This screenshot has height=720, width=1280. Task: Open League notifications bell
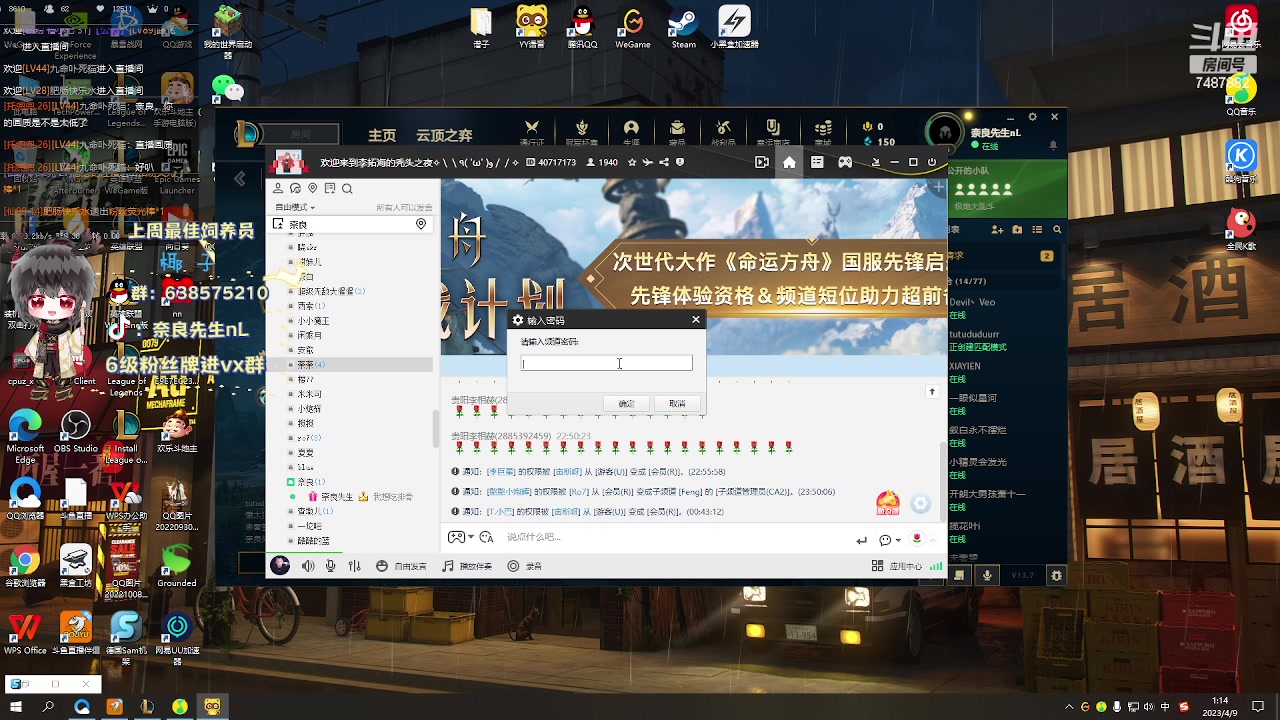pos(1053,145)
